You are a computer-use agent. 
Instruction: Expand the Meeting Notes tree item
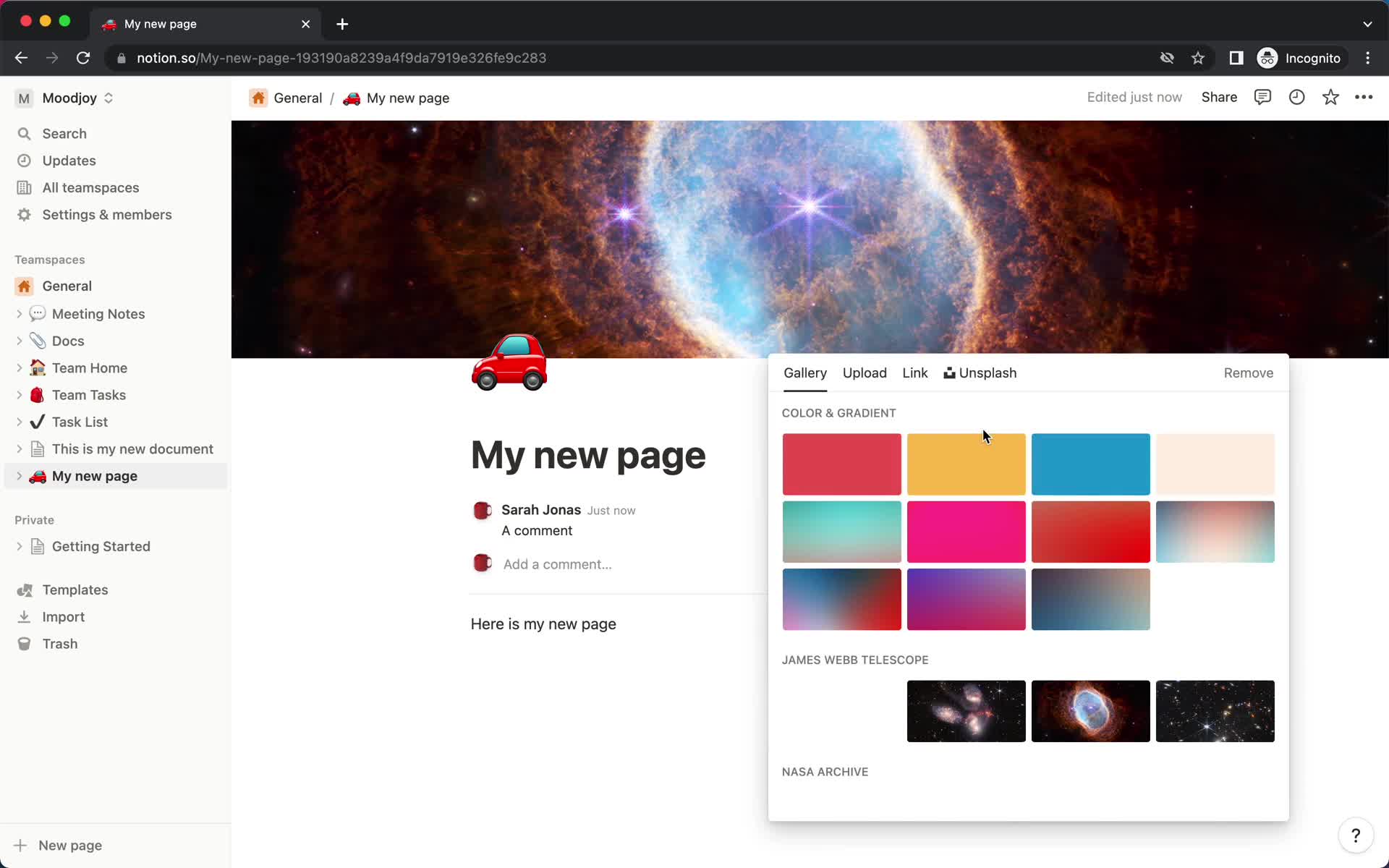tap(19, 314)
